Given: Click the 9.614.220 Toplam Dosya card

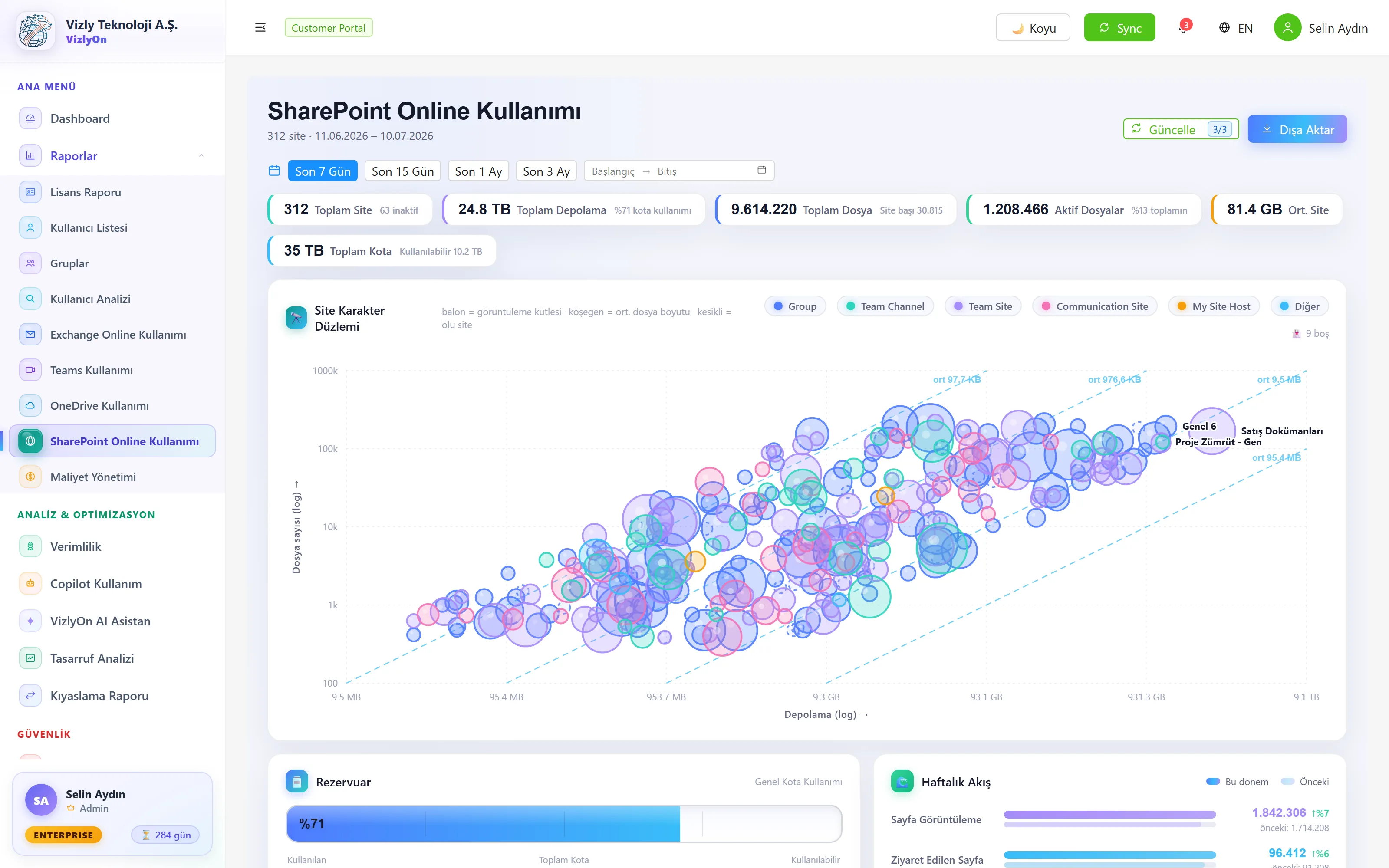Looking at the screenshot, I should (836, 210).
